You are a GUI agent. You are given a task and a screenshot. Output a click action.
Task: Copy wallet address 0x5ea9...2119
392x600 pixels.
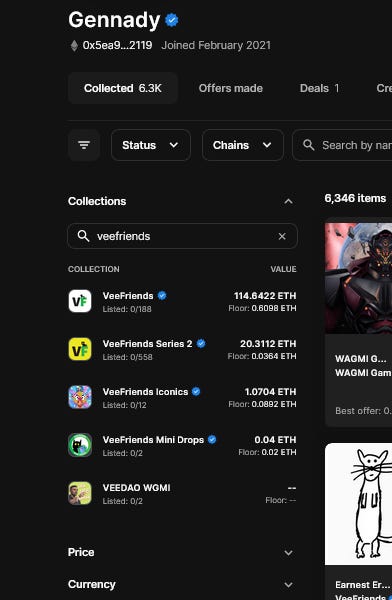pos(117,45)
